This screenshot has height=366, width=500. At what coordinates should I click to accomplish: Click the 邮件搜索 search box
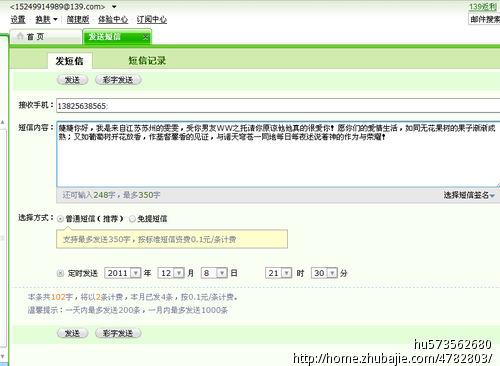pyautogui.click(x=484, y=20)
